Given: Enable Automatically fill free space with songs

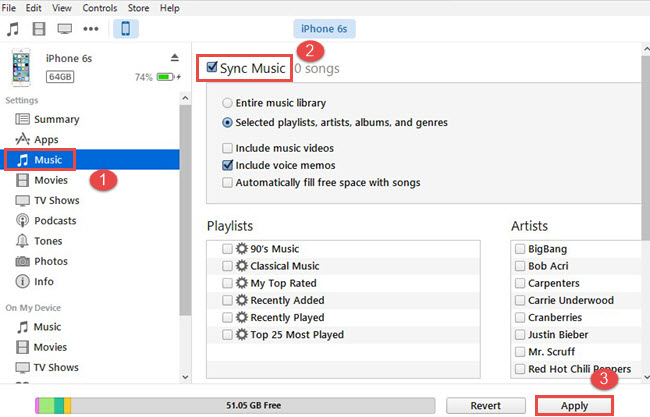Looking at the screenshot, I should (x=227, y=182).
